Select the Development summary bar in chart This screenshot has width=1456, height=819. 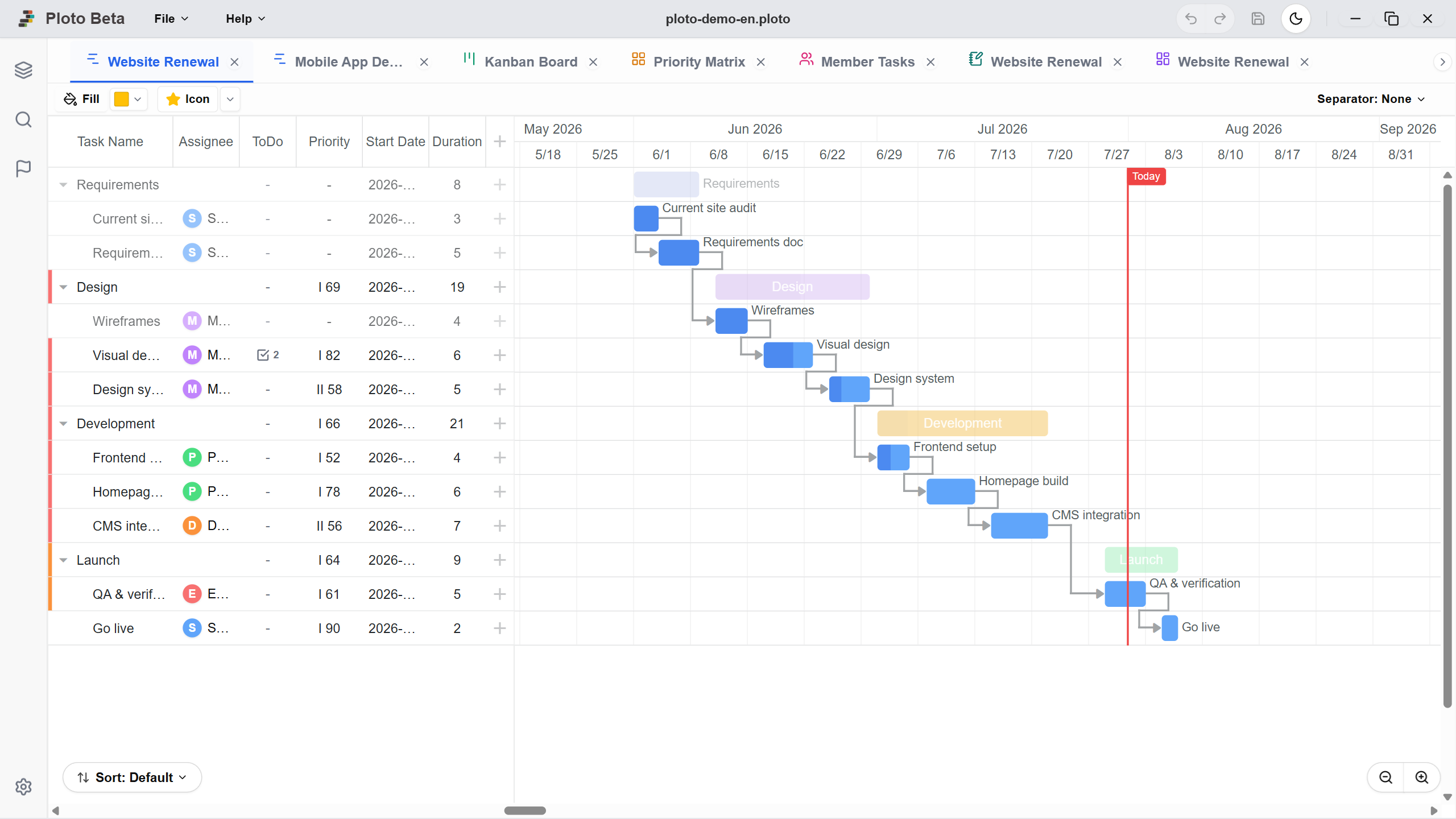(962, 423)
